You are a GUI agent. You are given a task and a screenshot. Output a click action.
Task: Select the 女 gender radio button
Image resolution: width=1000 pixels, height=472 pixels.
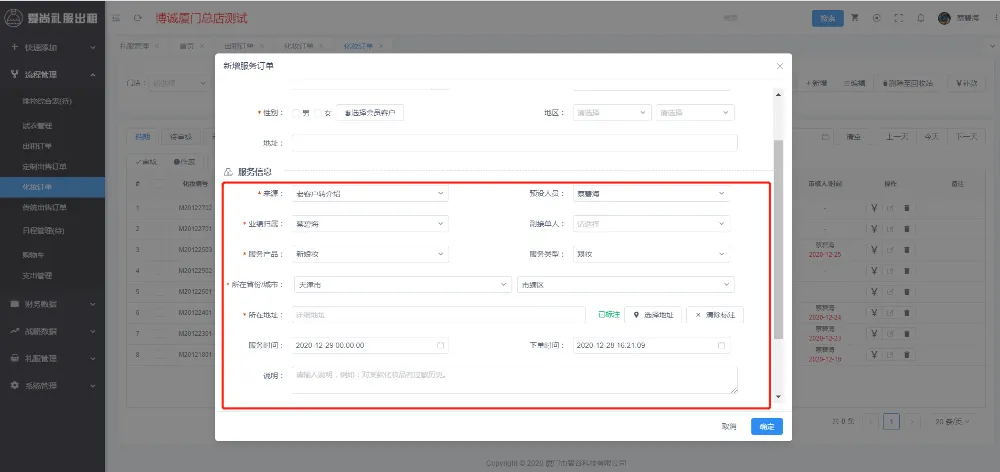pos(318,113)
